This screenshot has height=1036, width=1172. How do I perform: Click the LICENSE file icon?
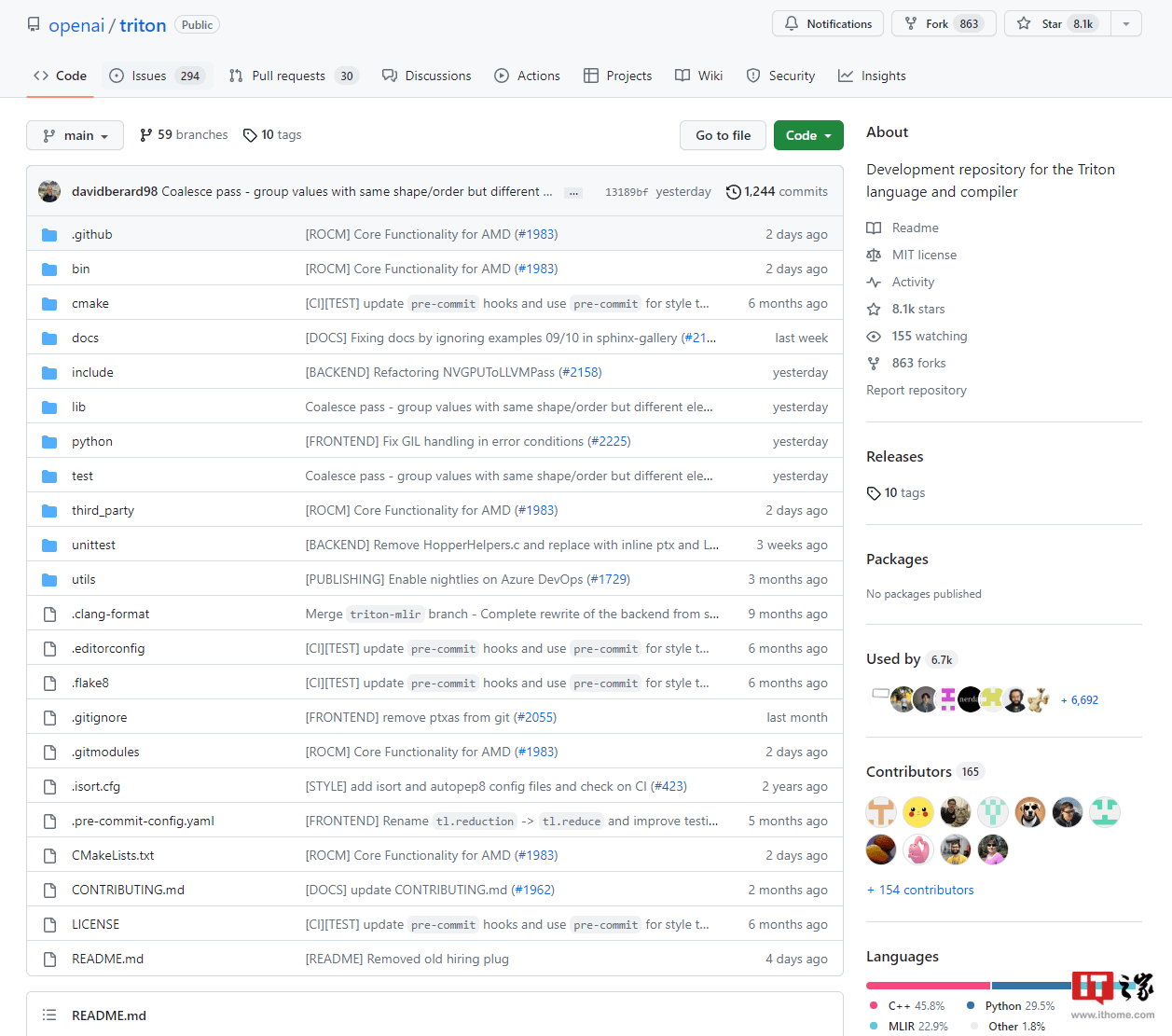(x=49, y=924)
